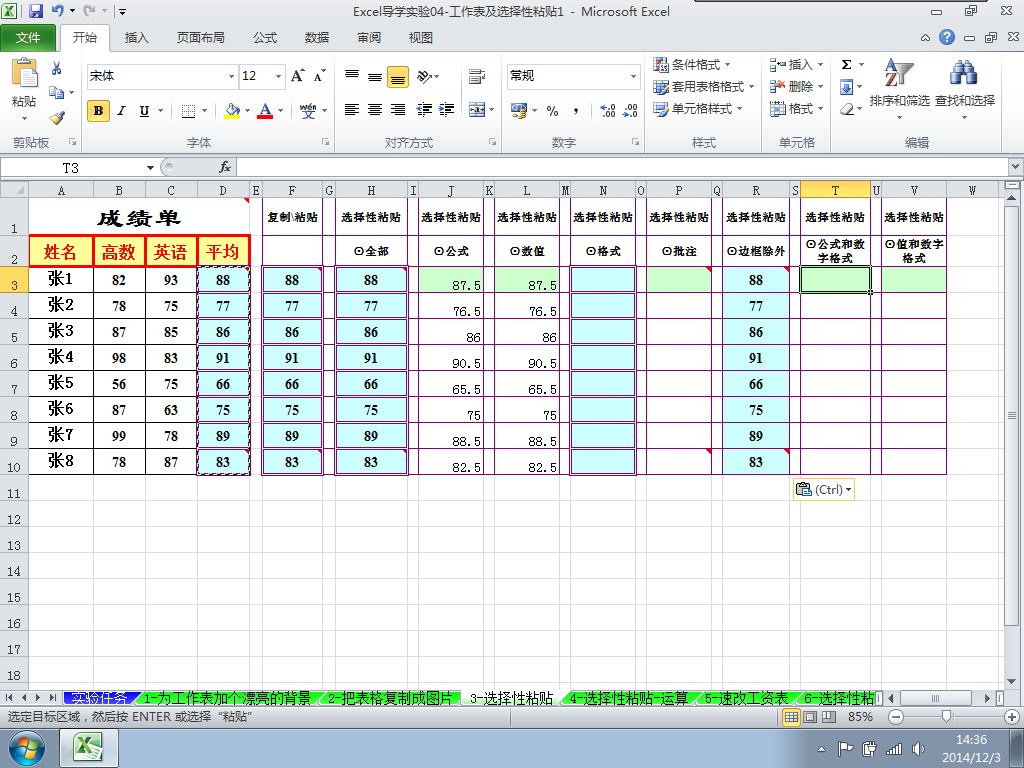1024x768 pixels.
Task: Click the 删除 cells button
Action: click(796, 87)
